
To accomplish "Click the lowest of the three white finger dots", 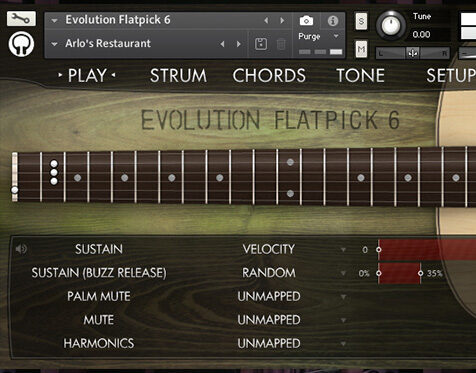I will tap(54, 181).
